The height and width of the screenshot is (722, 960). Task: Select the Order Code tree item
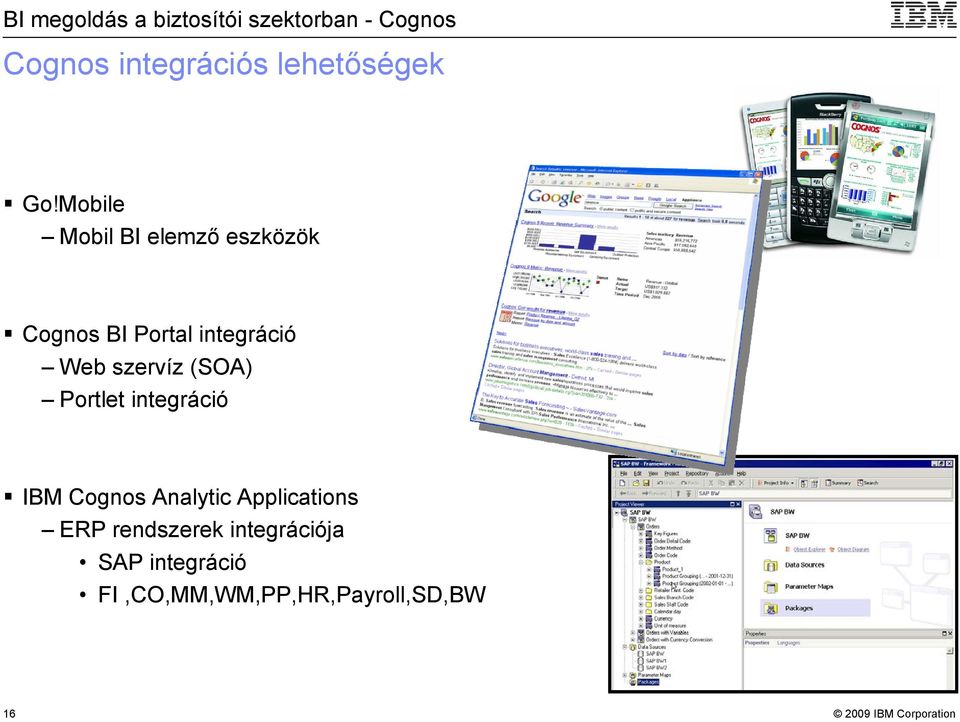pos(666,555)
